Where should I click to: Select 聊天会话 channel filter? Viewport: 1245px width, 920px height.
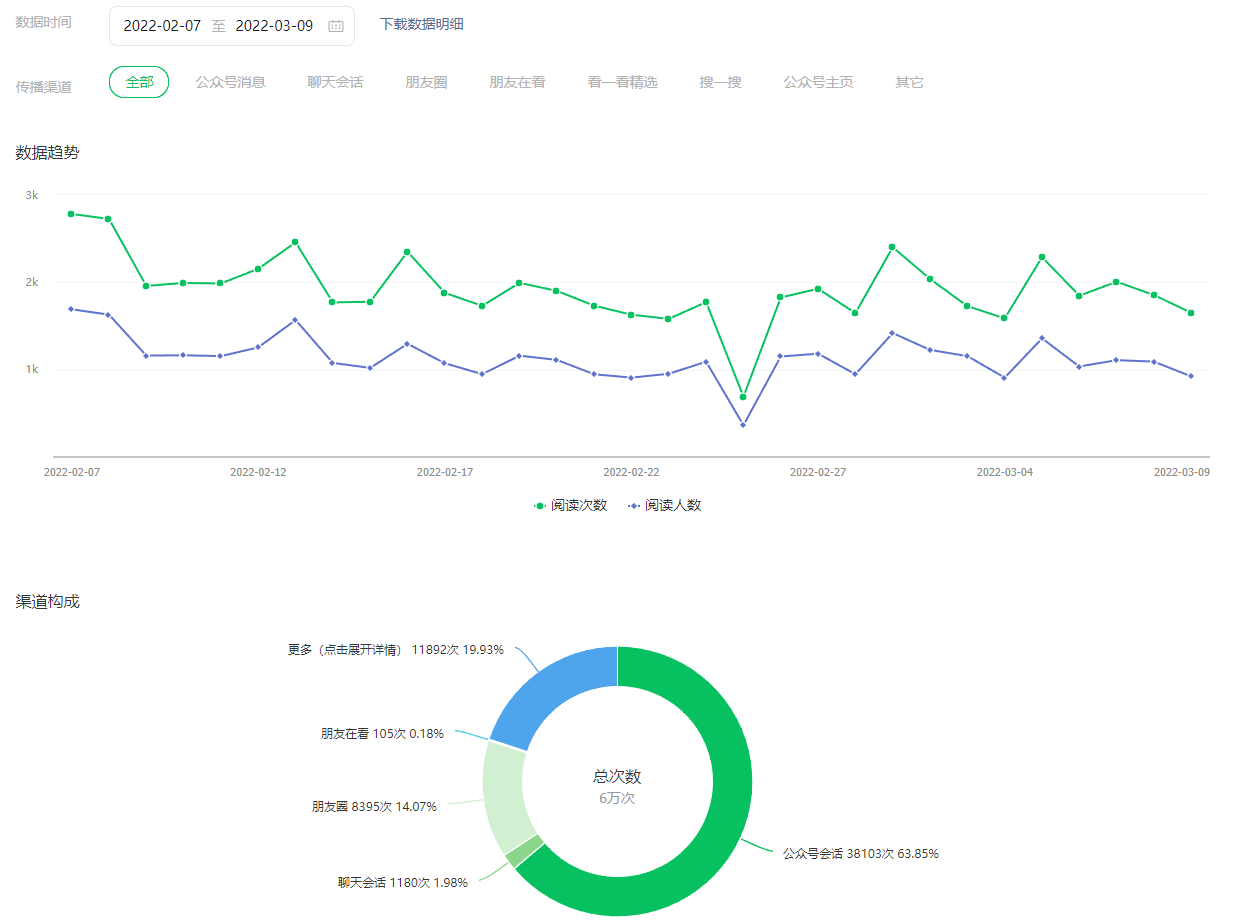click(x=335, y=82)
